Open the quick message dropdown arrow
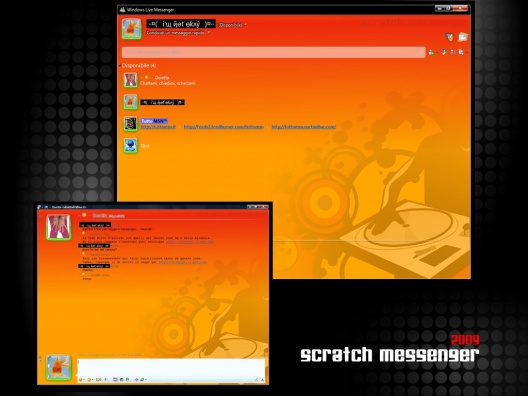This screenshot has height=396, width=528. 208,32
